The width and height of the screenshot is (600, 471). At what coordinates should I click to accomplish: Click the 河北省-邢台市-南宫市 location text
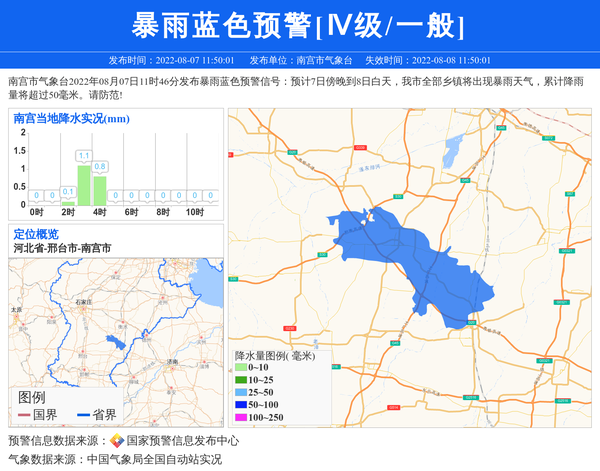tap(62, 248)
